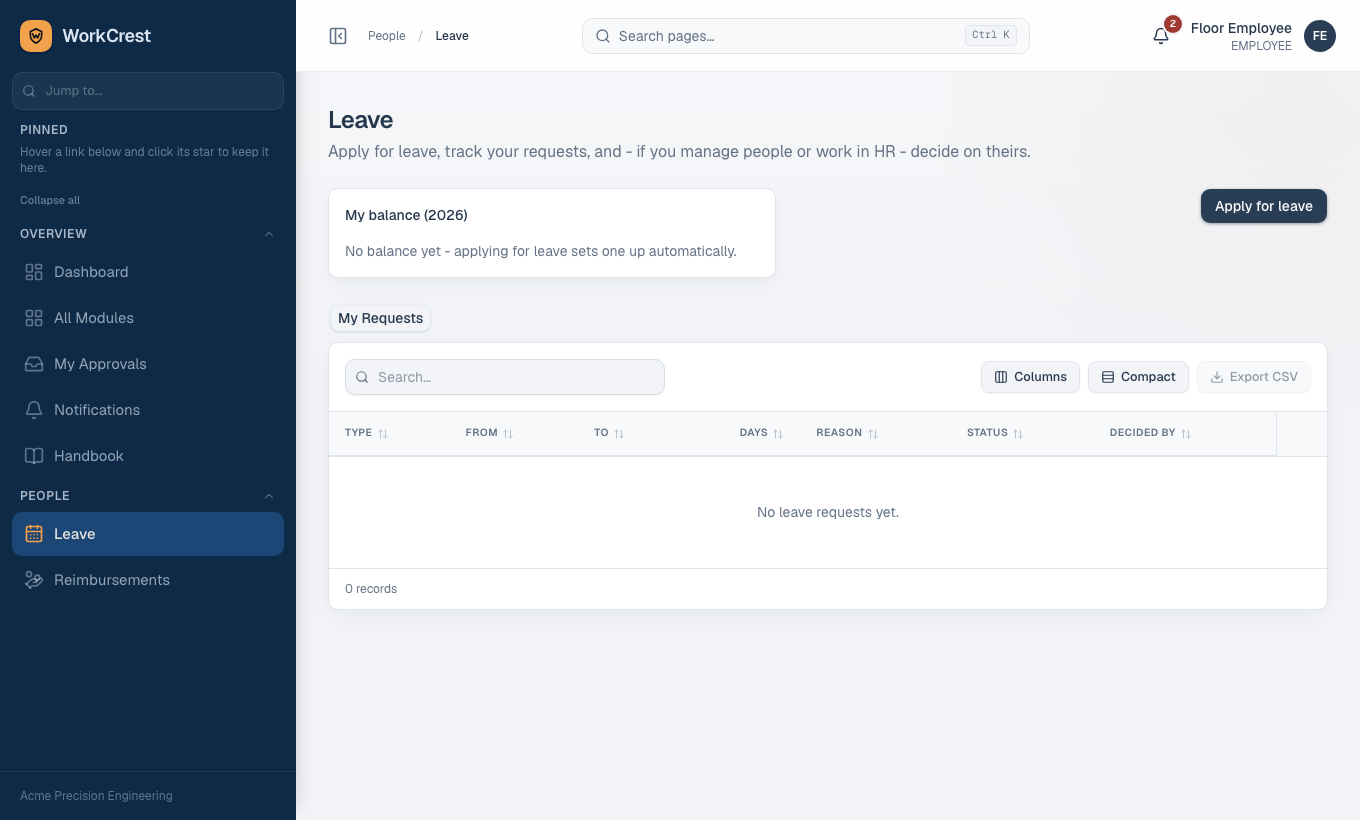Go to Dashboard in the sidebar
This screenshot has height=820, width=1360.
148,272
